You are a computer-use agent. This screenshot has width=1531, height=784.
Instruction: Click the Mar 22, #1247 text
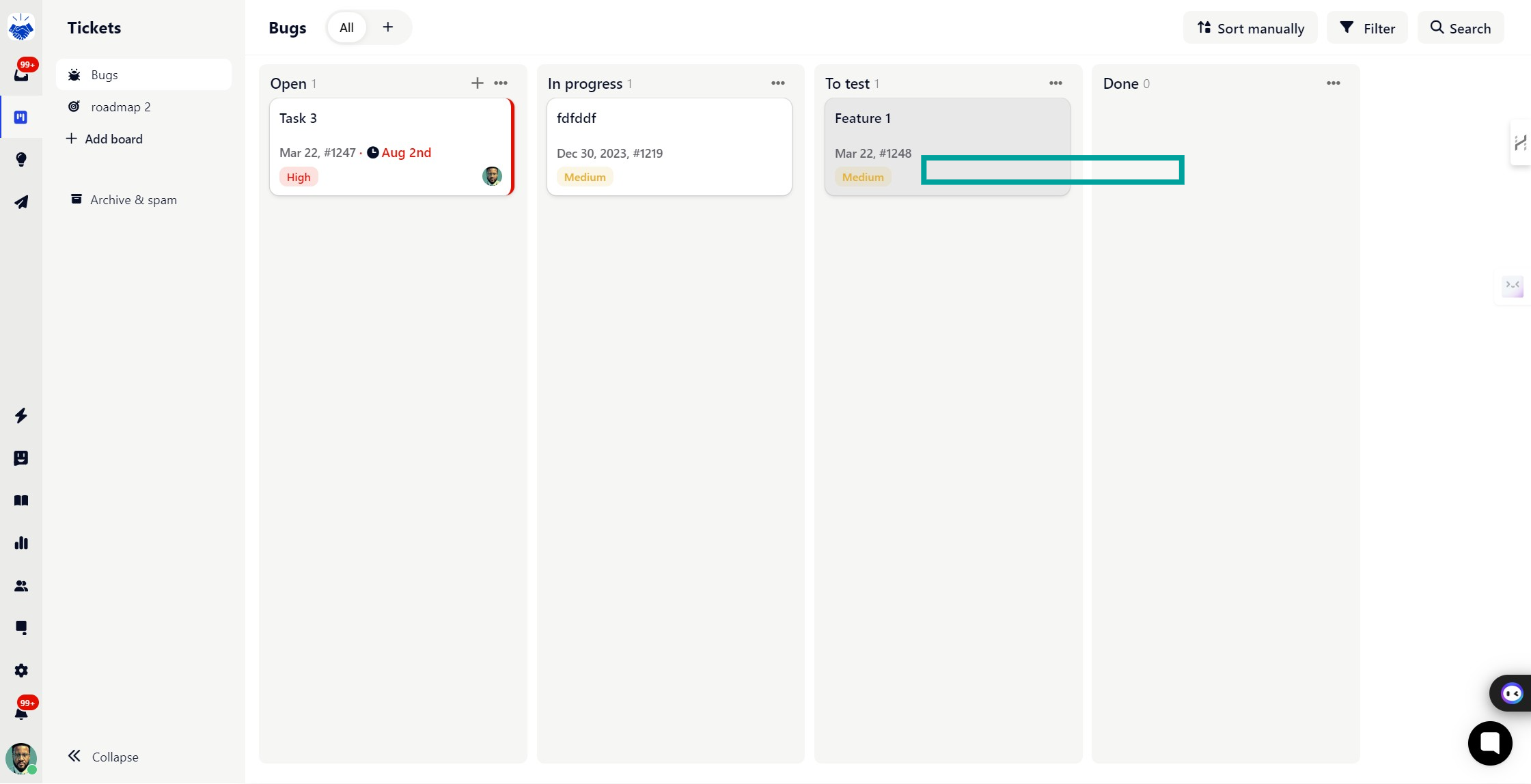click(x=318, y=153)
